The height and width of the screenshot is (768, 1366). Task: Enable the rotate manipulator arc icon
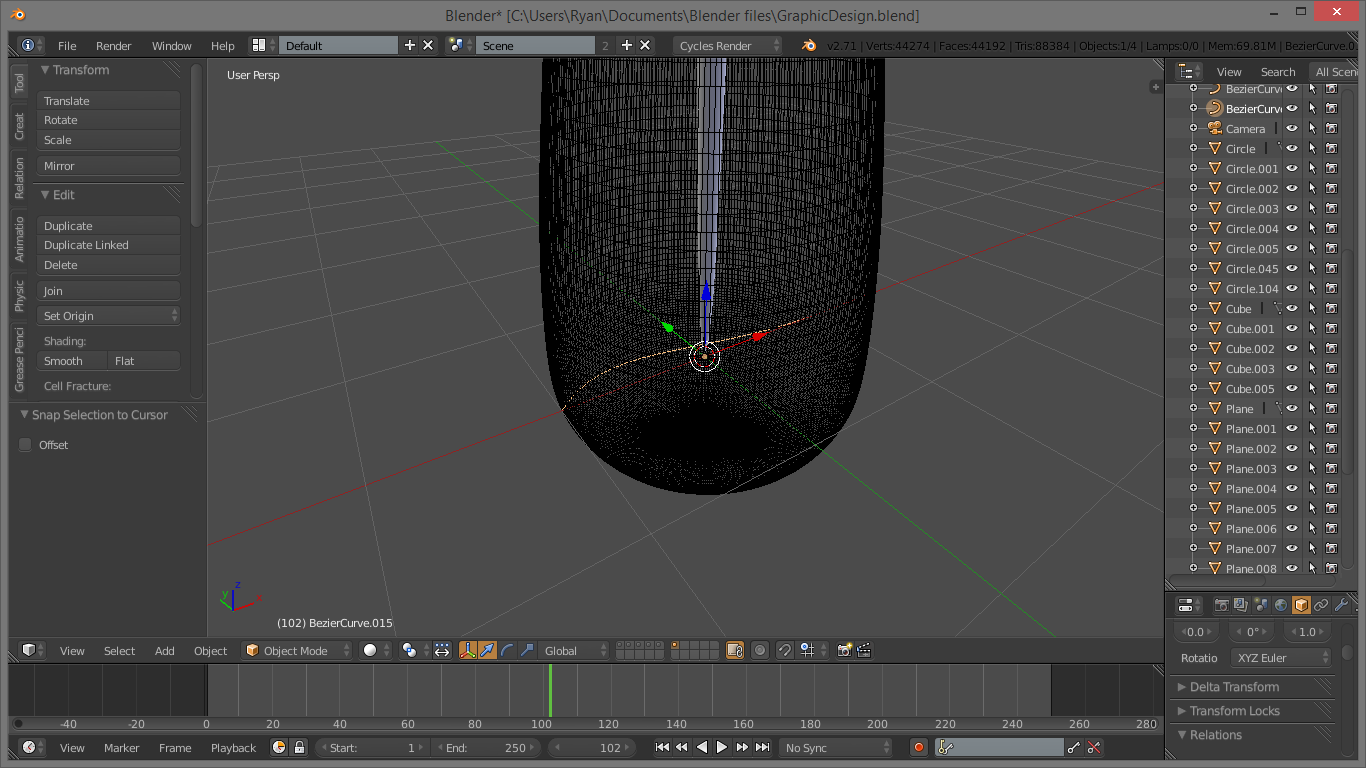coord(507,650)
